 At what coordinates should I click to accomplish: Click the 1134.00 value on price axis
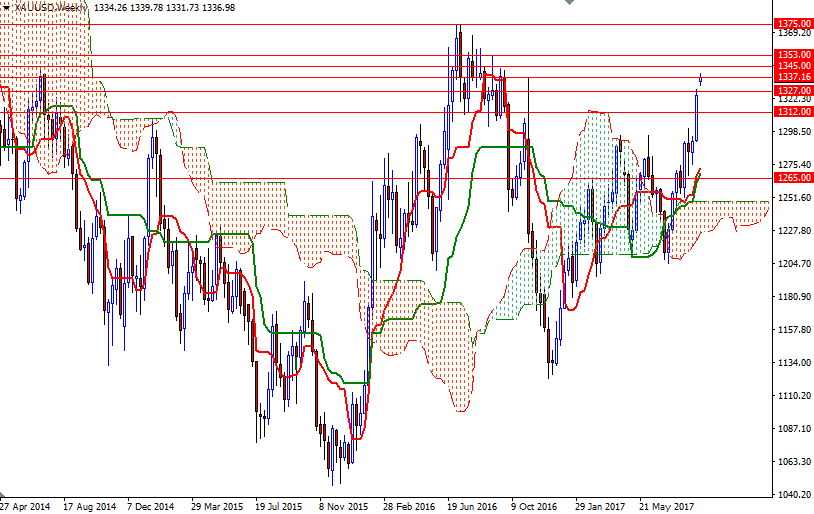click(793, 363)
